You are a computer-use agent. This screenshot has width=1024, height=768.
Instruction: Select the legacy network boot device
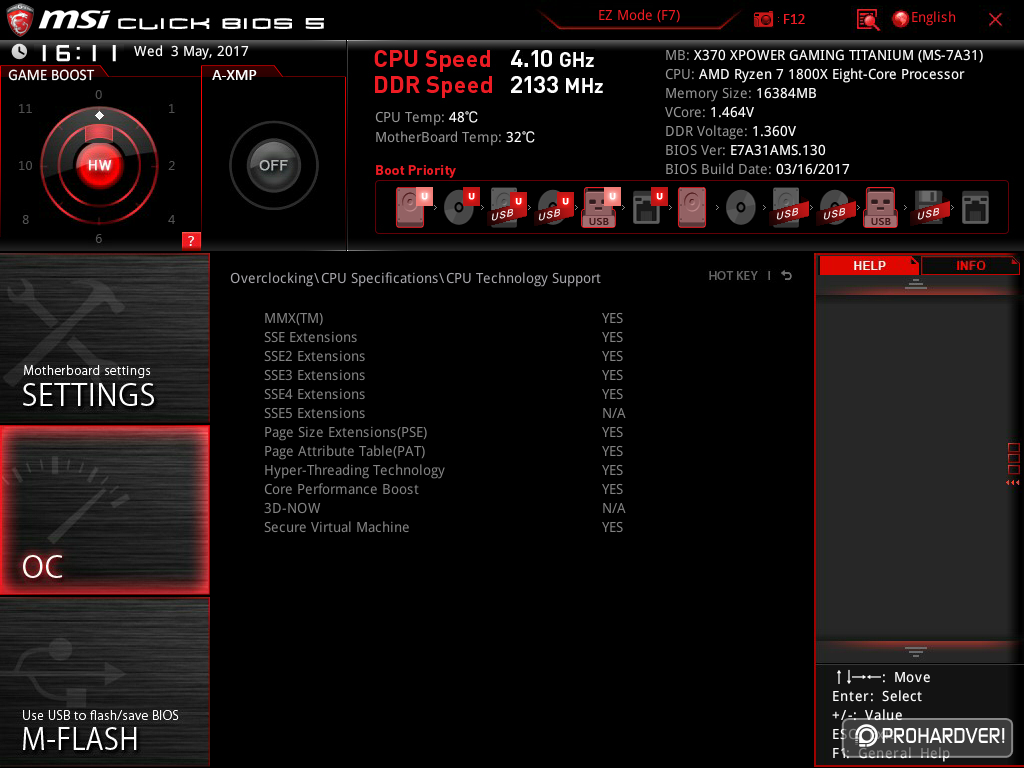click(975, 207)
